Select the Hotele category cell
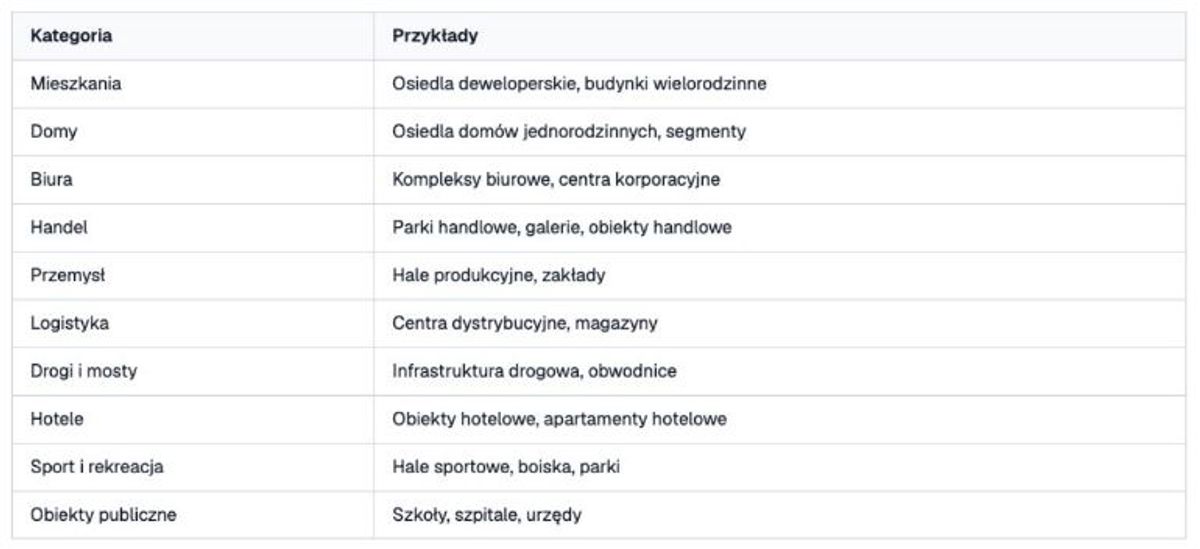Viewport: 1200px width, 549px height. point(193,420)
